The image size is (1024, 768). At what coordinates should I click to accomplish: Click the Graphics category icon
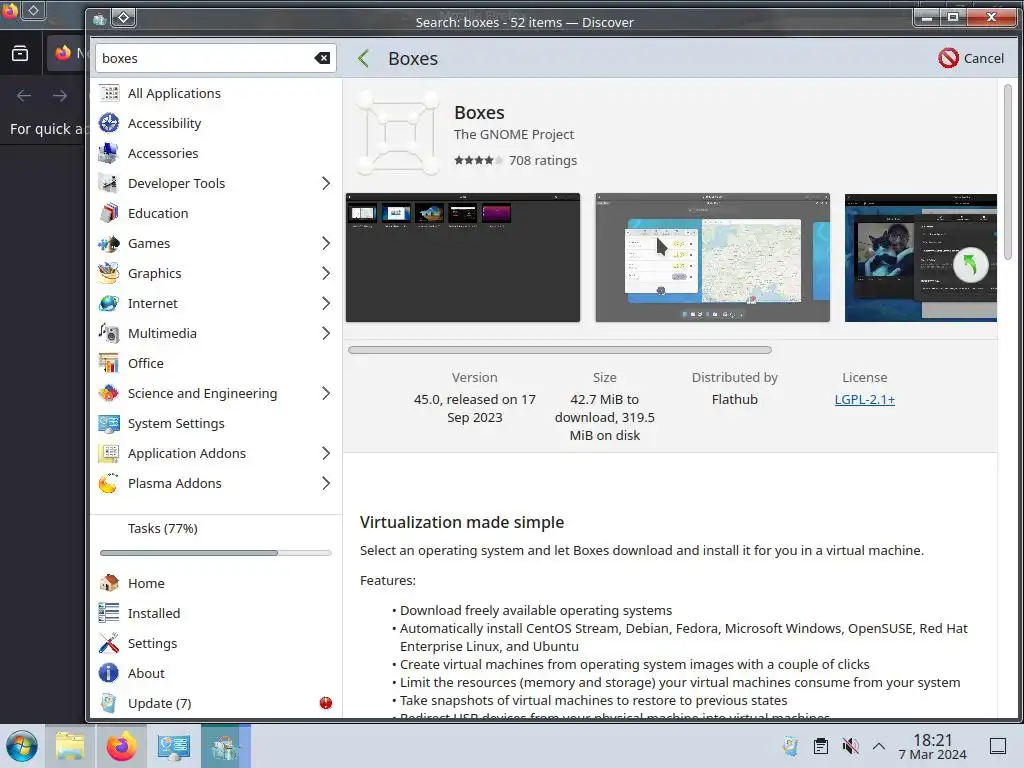108,274
